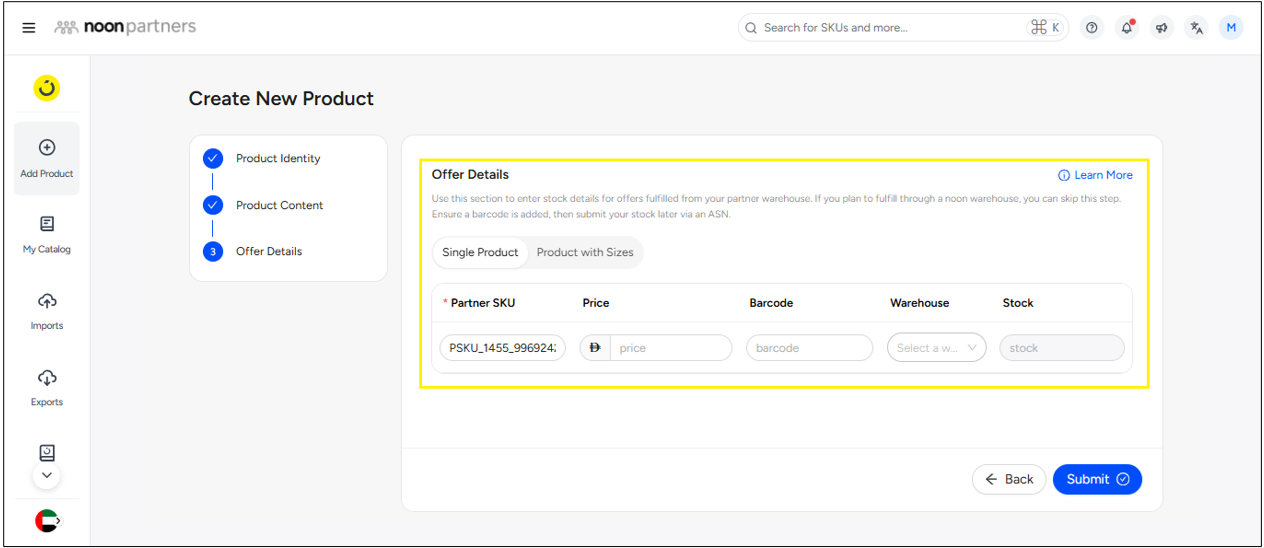Click the Add Product sidebar icon
Viewport: 1264px width, 548px height.
tap(47, 158)
